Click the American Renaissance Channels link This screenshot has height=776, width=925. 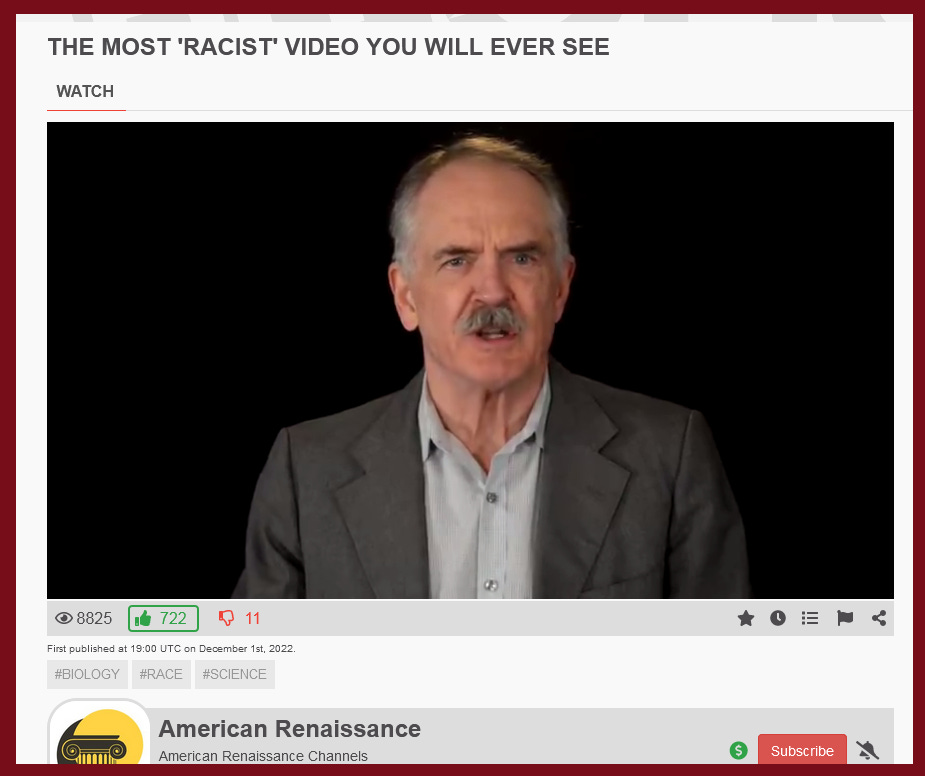tap(263, 756)
